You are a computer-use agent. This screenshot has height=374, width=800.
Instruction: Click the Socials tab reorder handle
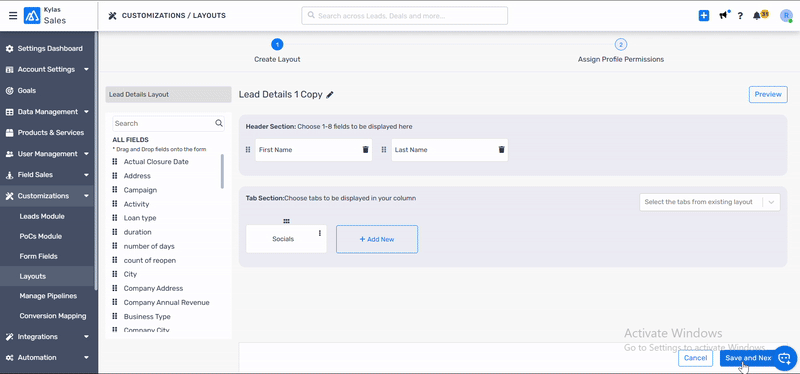point(286,221)
